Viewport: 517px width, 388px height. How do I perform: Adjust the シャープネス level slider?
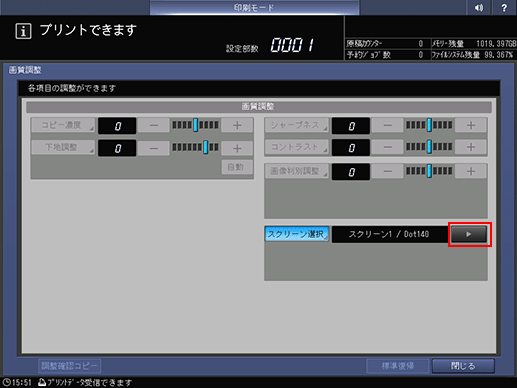429,125
